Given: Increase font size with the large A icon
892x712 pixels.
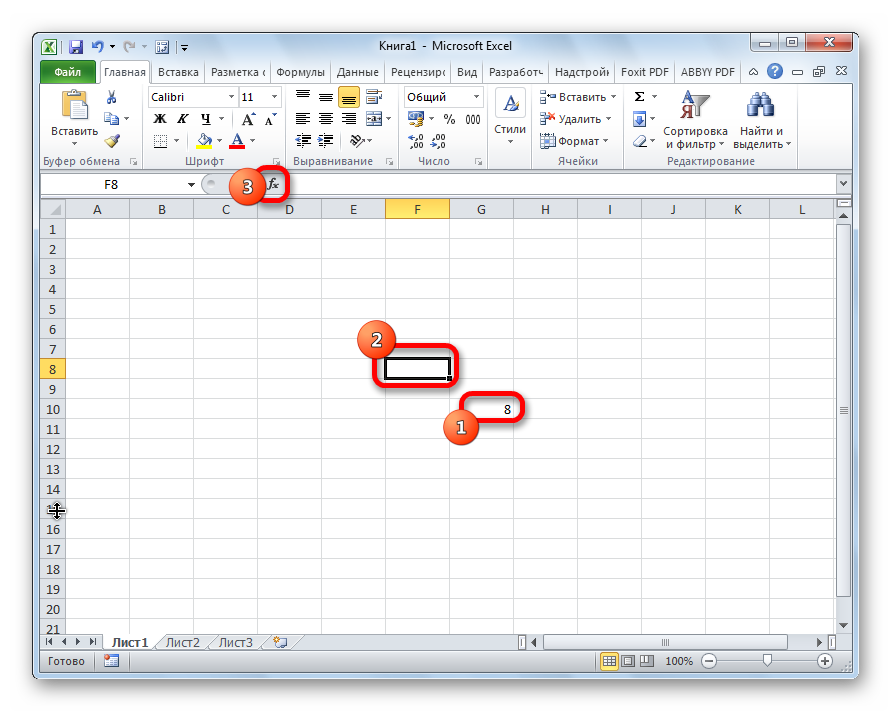Looking at the screenshot, I should 248,119.
